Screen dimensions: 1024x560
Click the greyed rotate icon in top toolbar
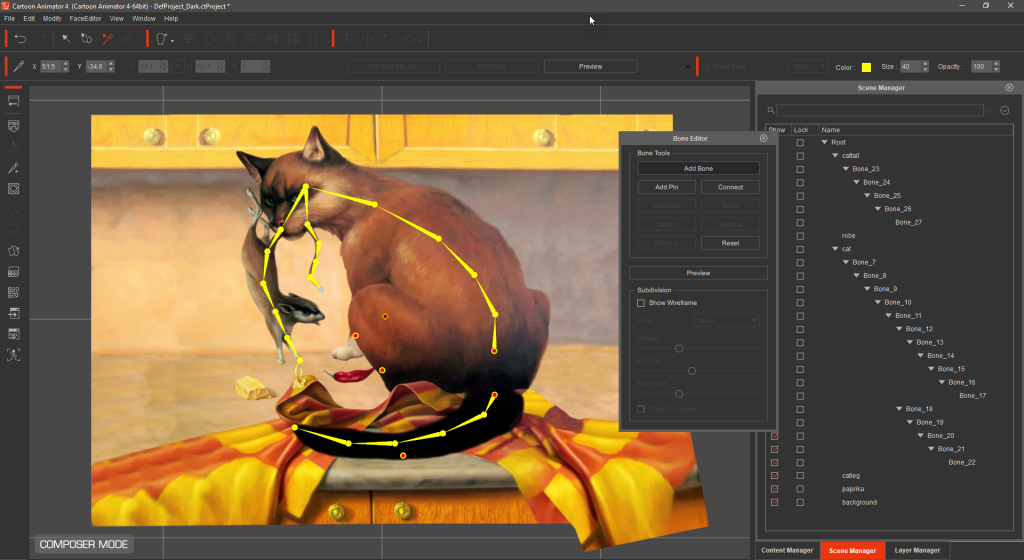pos(389,39)
